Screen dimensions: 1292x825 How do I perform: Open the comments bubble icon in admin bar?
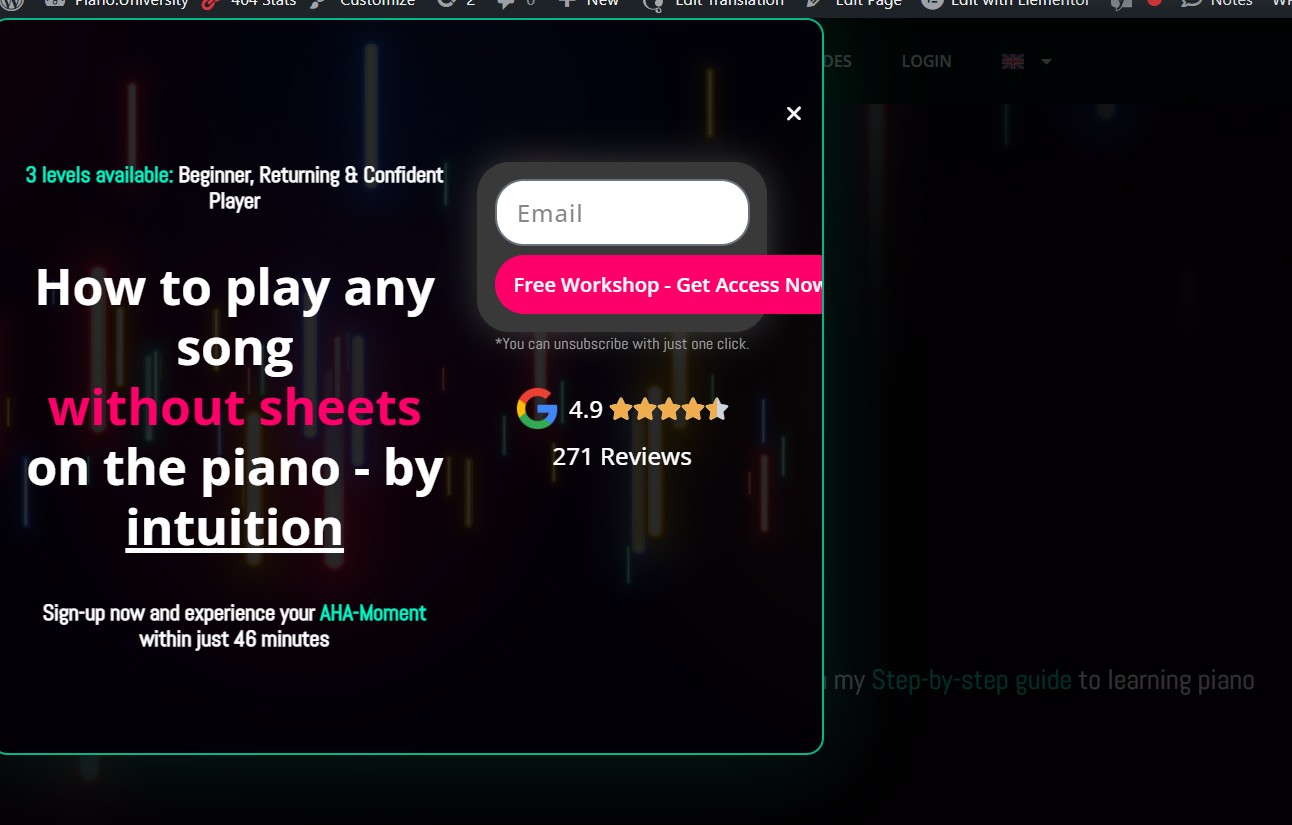515,4
